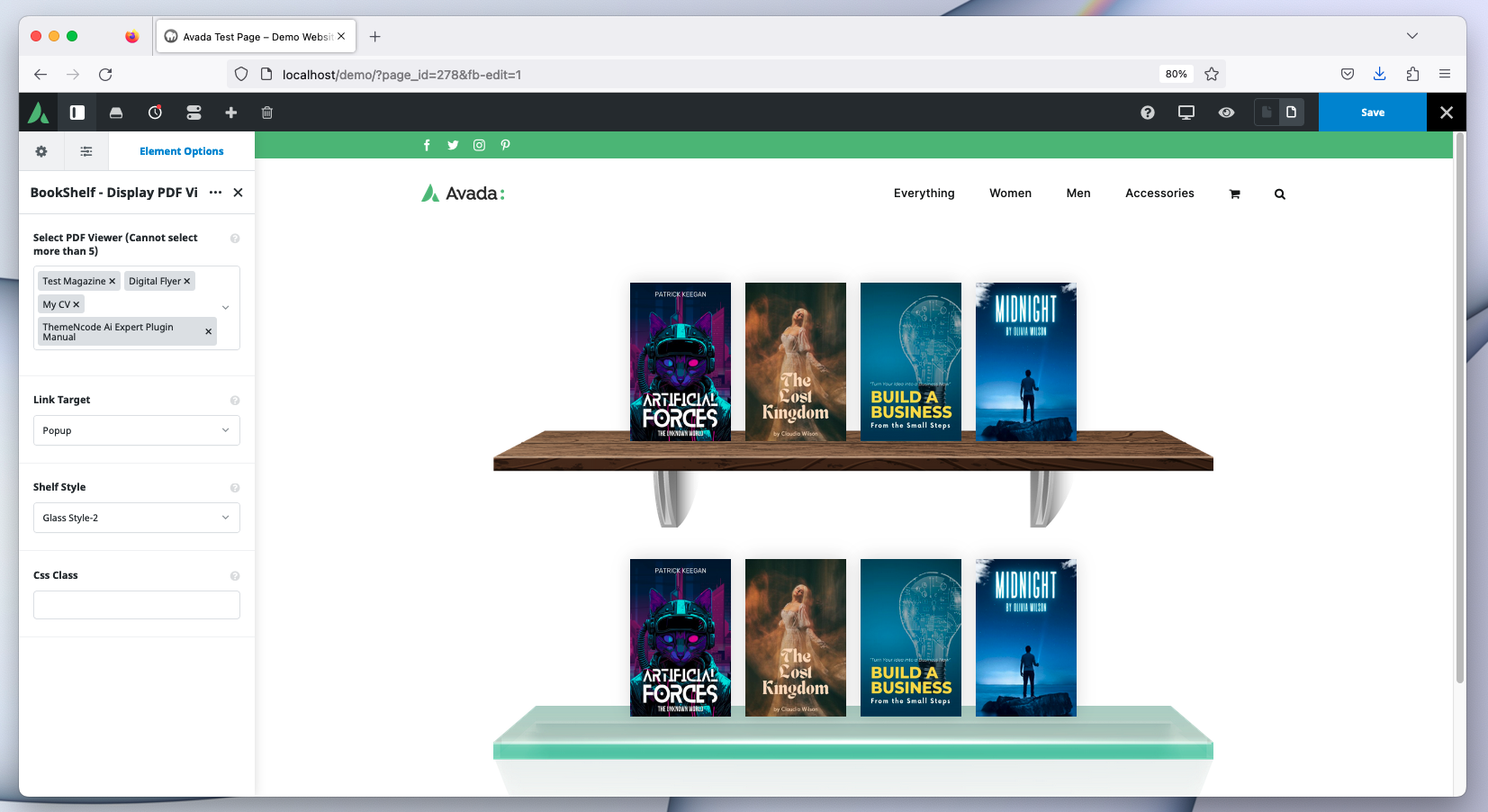Viewport: 1488px width, 812px height.
Task: Click the Pinterest icon in green bar
Action: click(x=505, y=145)
